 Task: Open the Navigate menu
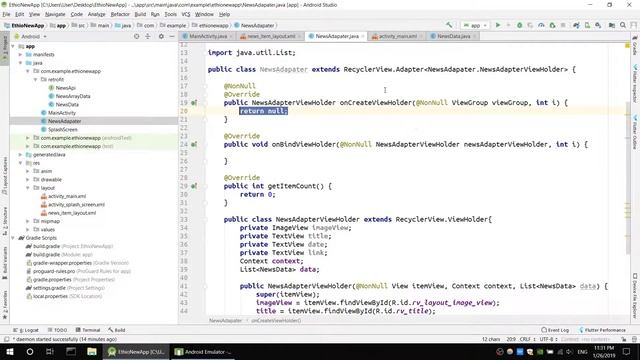click(x=55, y=14)
